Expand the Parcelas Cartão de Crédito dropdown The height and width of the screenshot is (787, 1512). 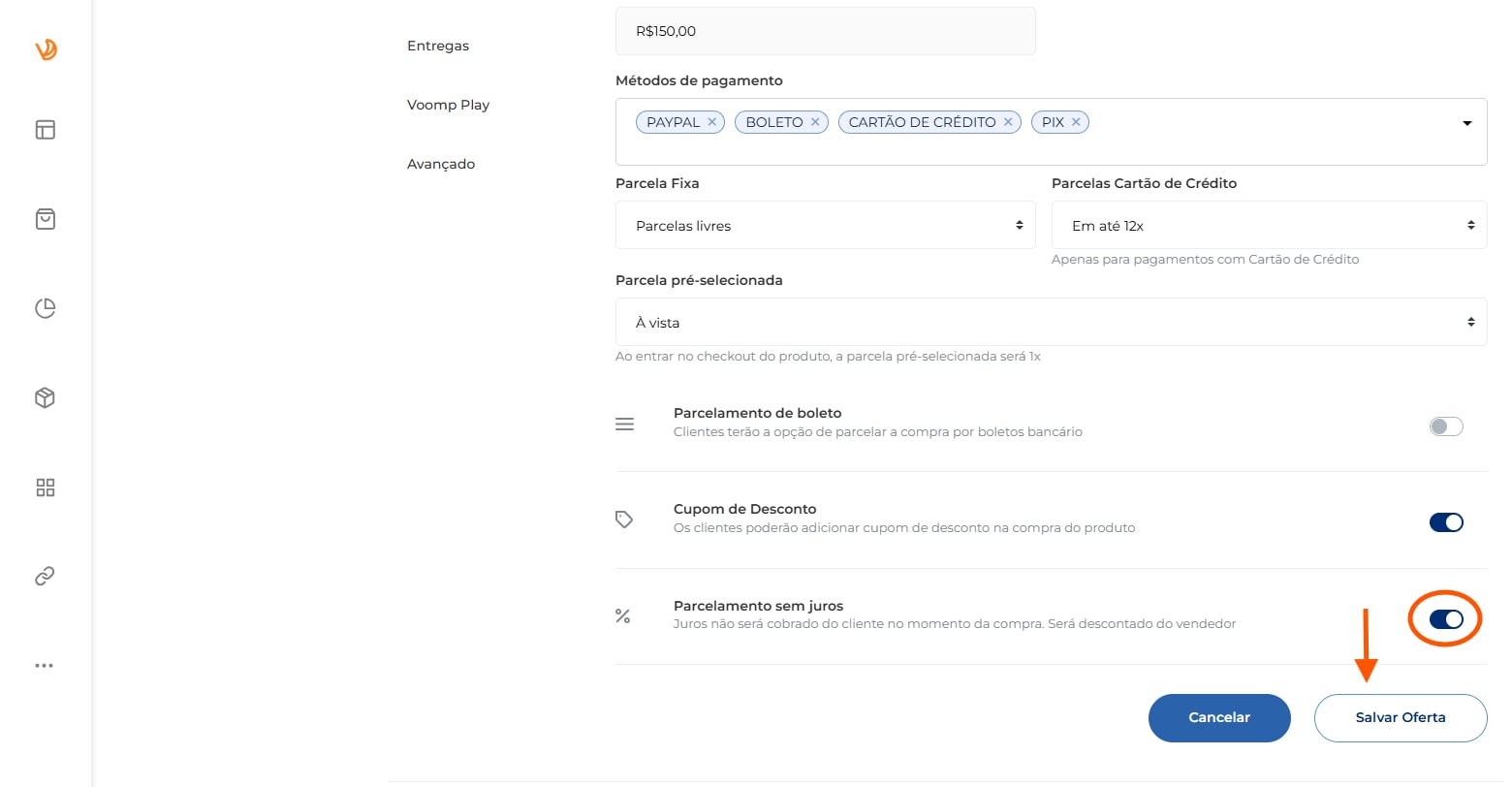coord(1268,225)
